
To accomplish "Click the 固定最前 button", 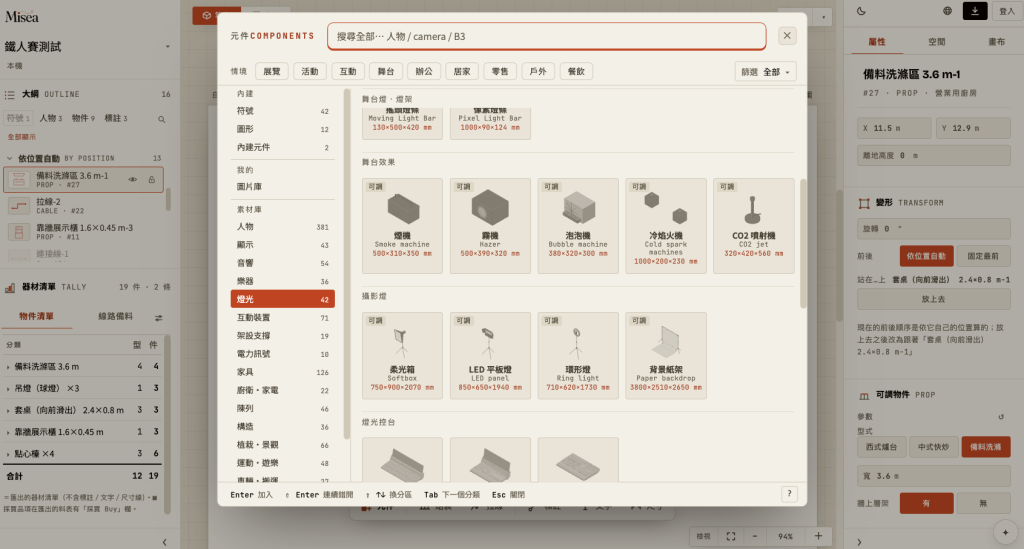I will (x=983, y=256).
